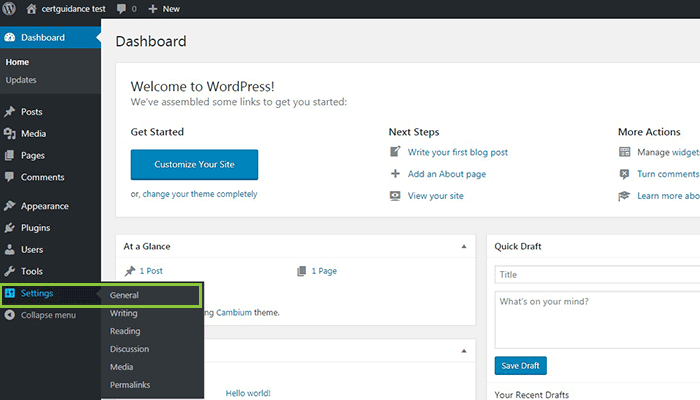Click the Collapse menu arrow icon
The width and height of the screenshot is (700, 400).
point(9,315)
